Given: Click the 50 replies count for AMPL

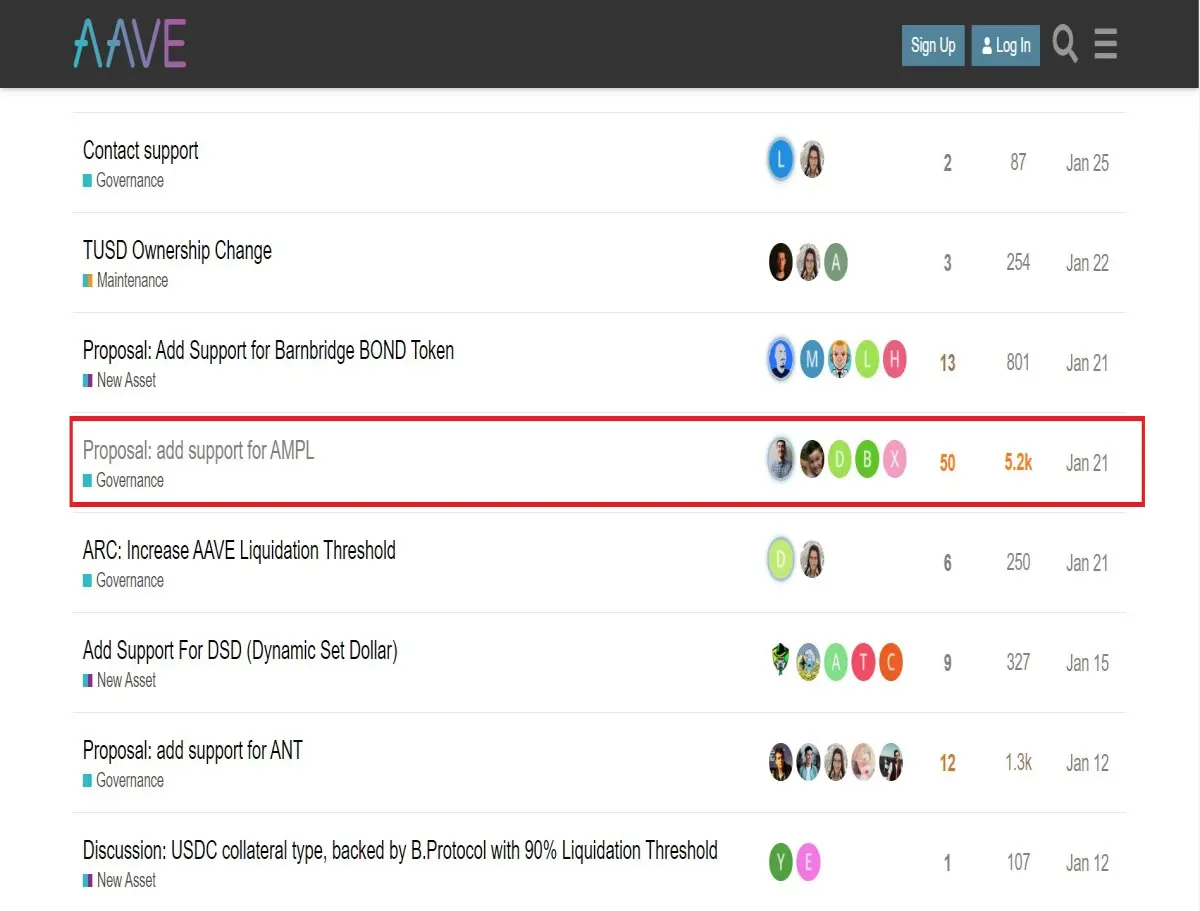Looking at the screenshot, I should pyautogui.click(x=947, y=463).
